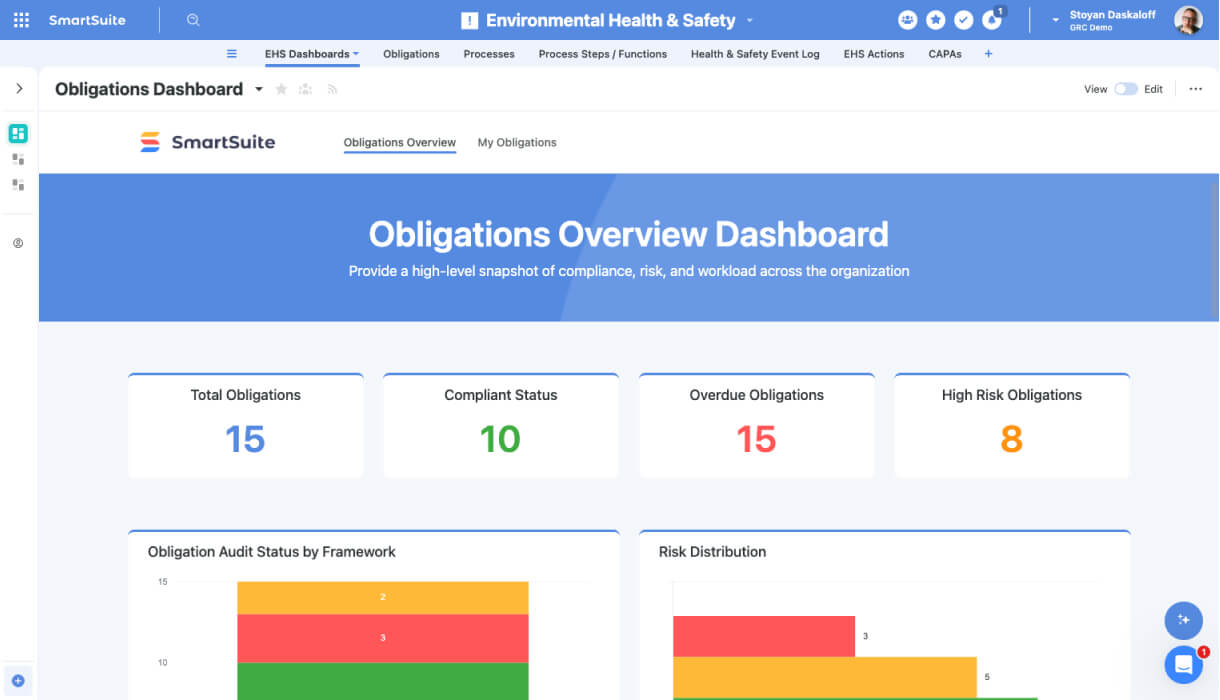Click the Compliant Status card value 10
The height and width of the screenshot is (700, 1220).
(x=500, y=439)
